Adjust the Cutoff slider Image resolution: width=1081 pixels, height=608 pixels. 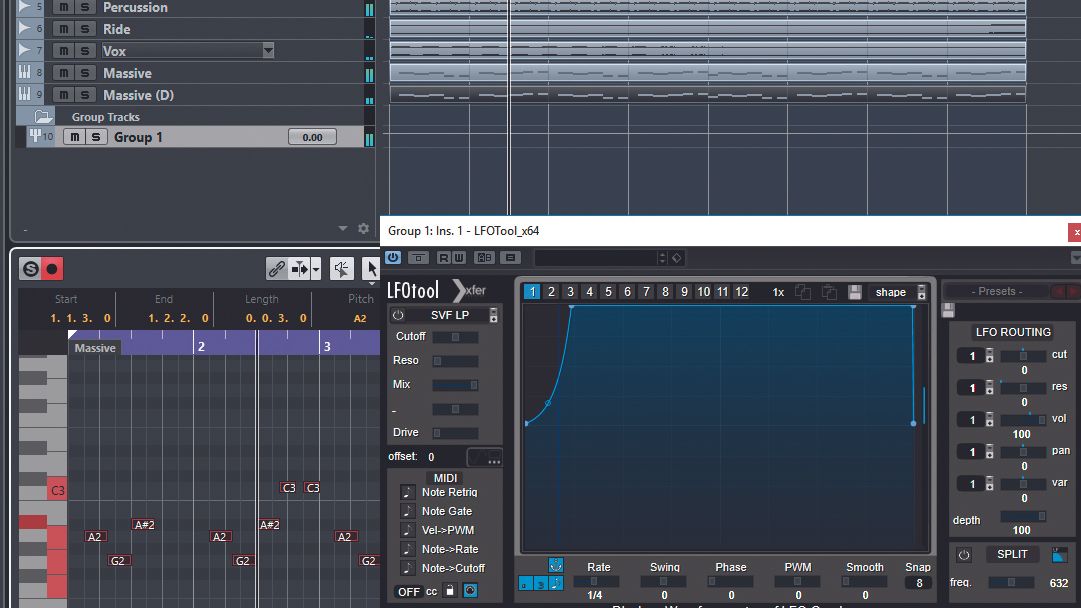pyautogui.click(x=456, y=337)
